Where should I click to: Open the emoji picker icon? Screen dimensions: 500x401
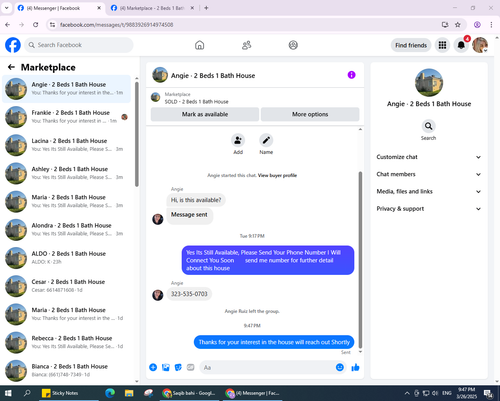[340, 367]
